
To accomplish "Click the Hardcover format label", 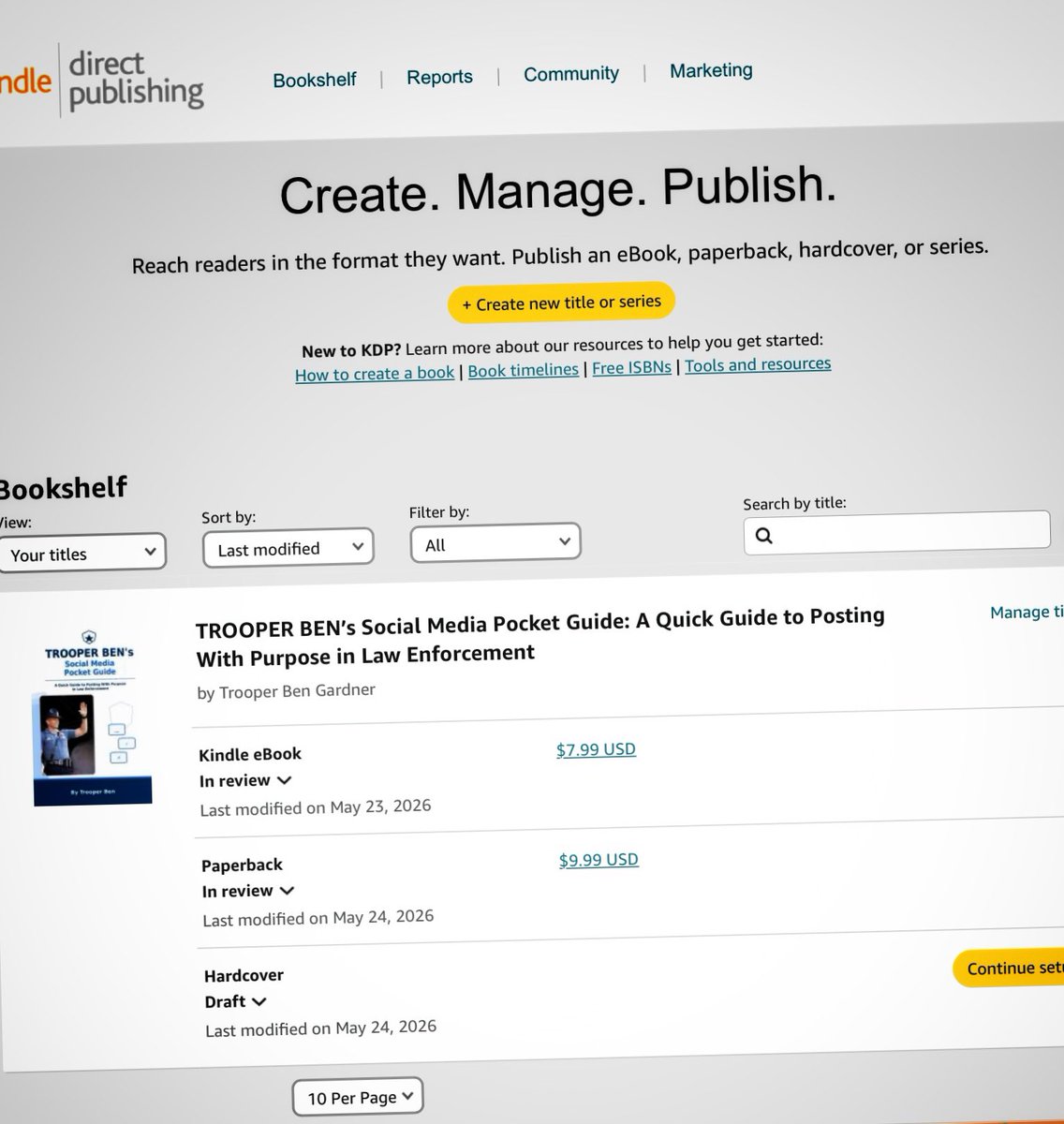I will [244, 975].
